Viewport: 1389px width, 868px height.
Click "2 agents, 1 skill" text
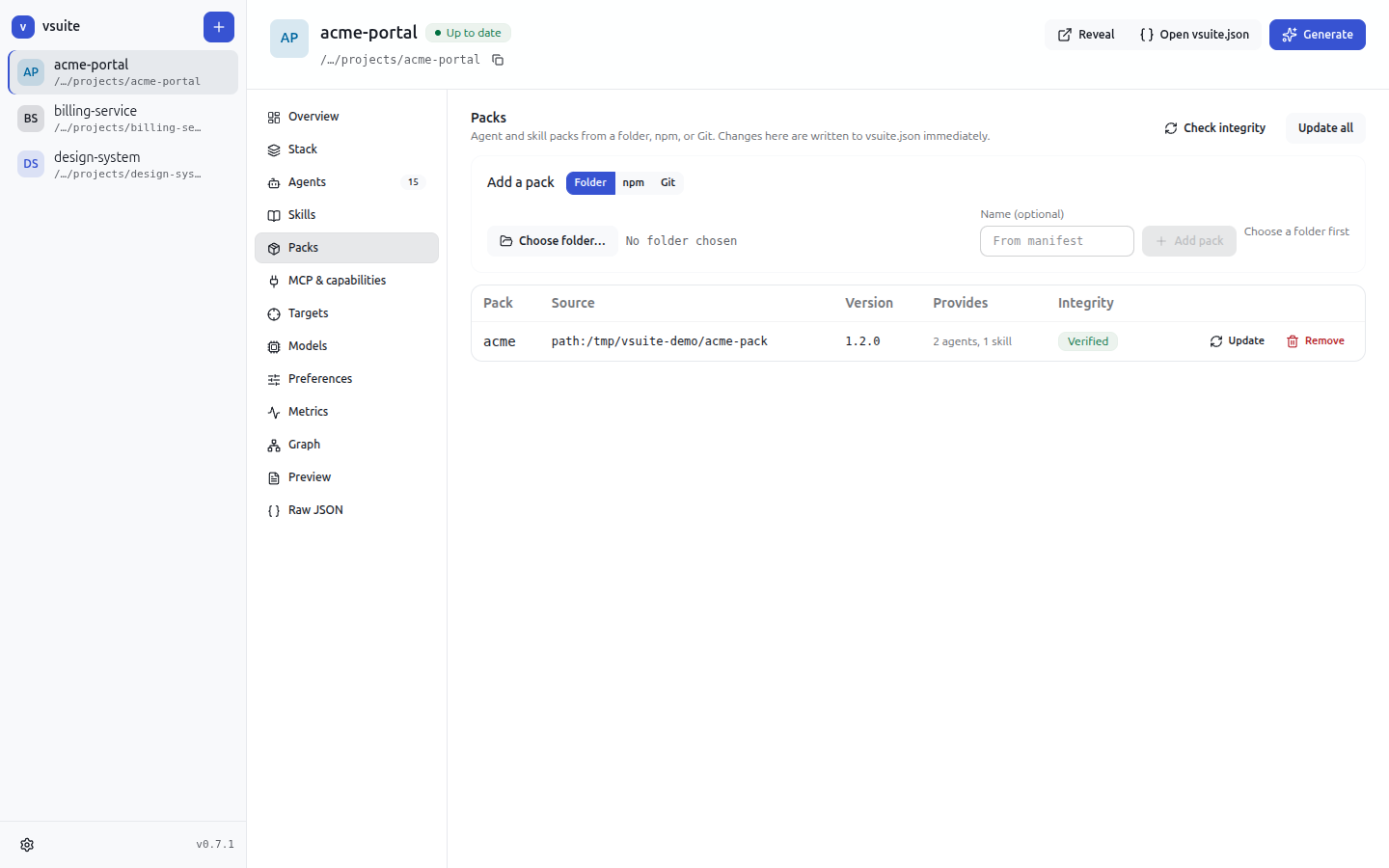pos(972,341)
